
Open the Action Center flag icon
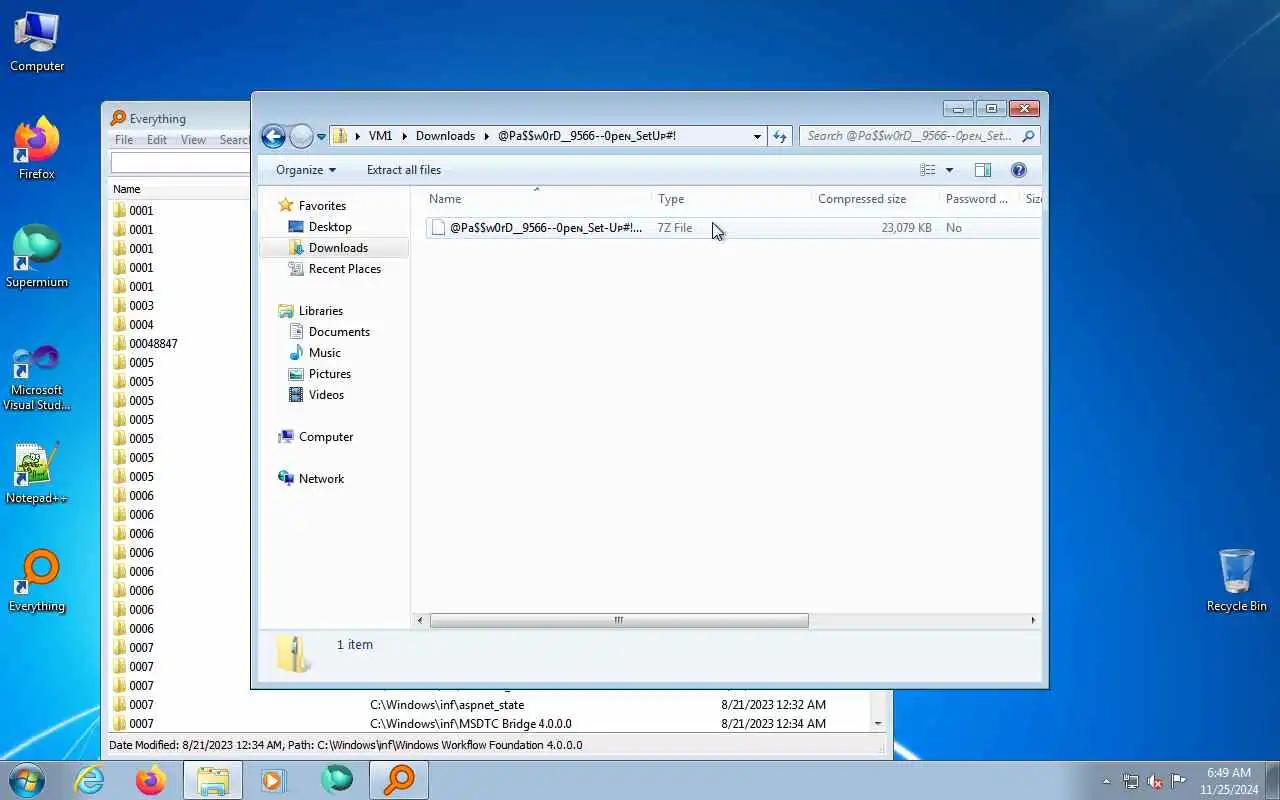(x=1179, y=781)
